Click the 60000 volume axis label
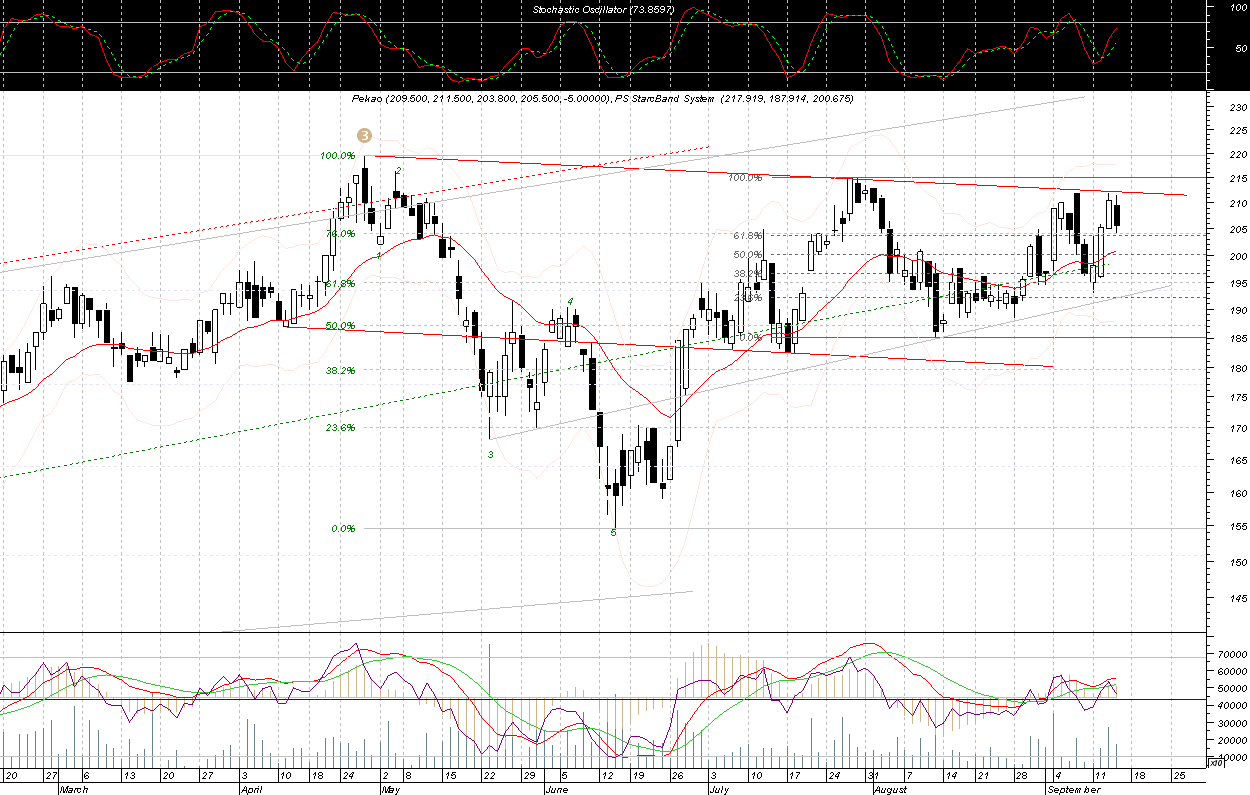1250x795 pixels. pyautogui.click(x=1232, y=671)
